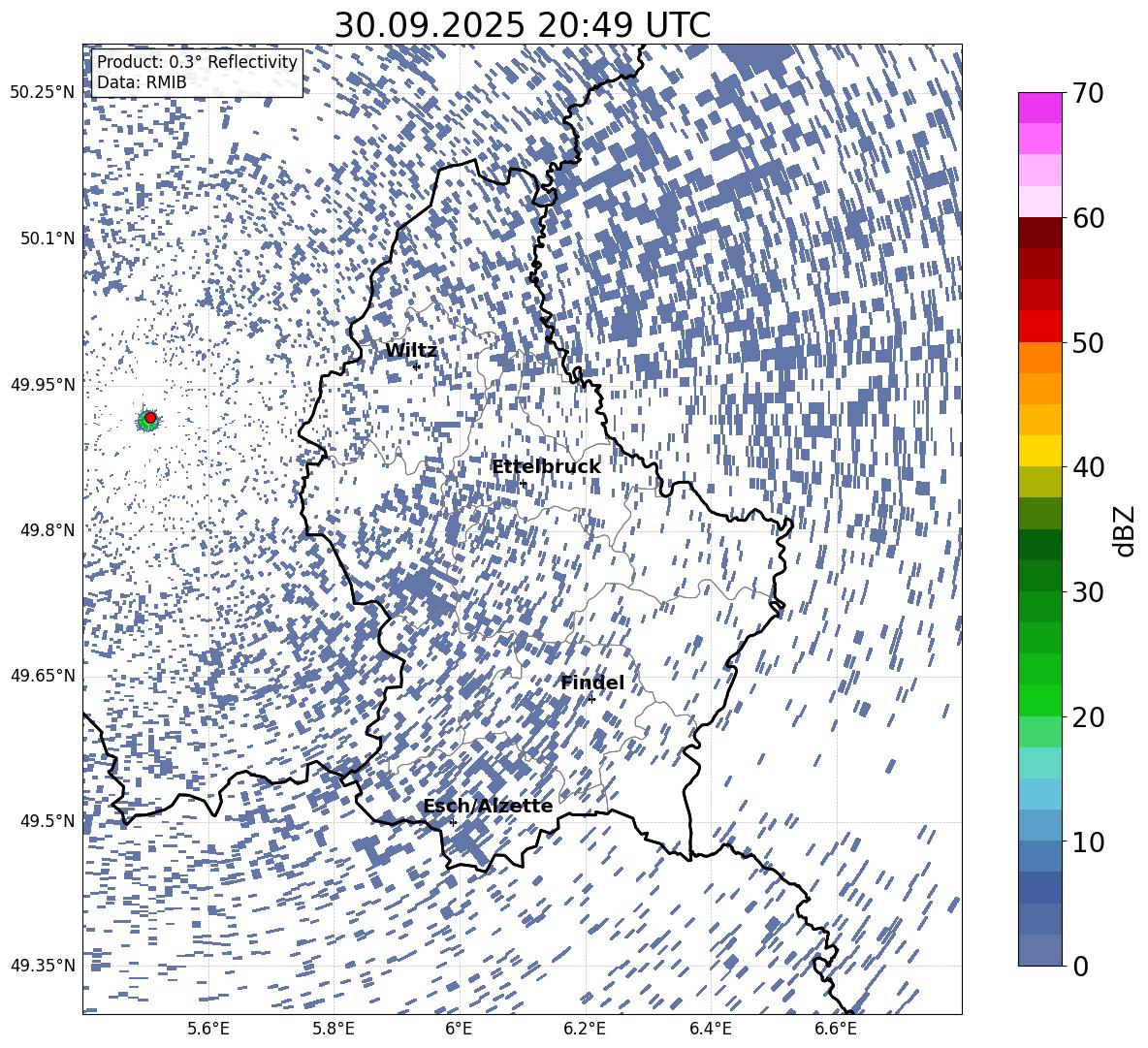The height and width of the screenshot is (1048, 1148).
Task: Click the 49.35°N latitude label
Action: [42, 966]
